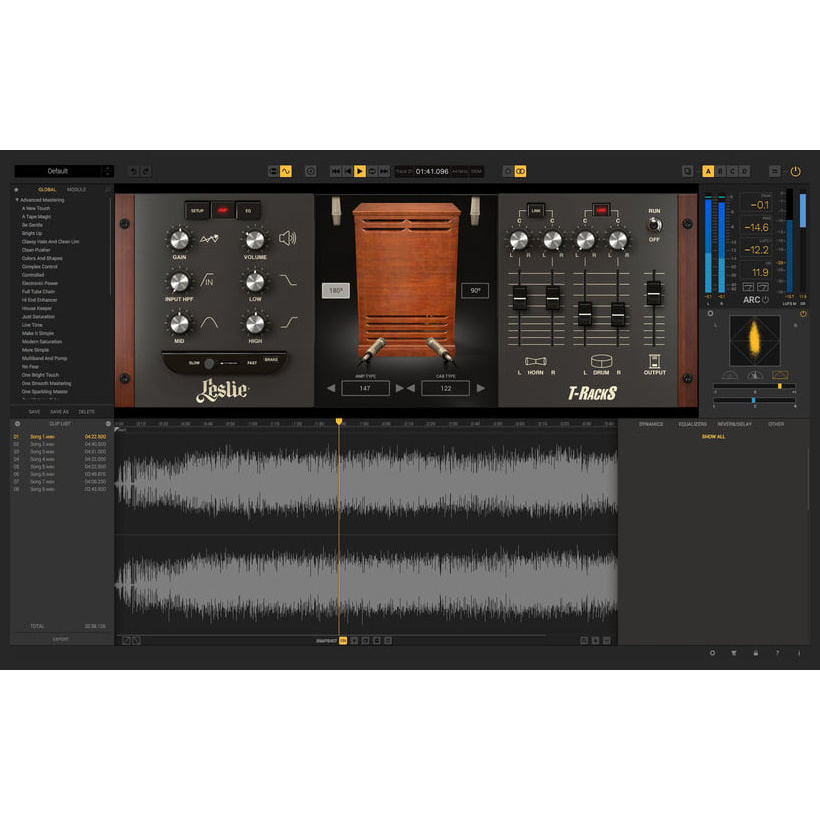Click the redo arrow icon
Viewport: 820px width, 820px height.
[x=146, y=171]
